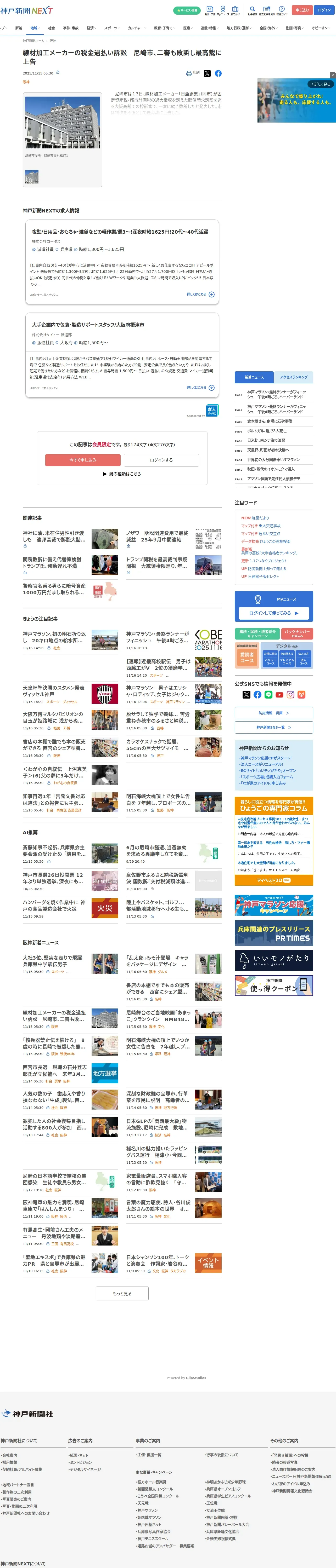Screen dimensions: 336x1568
Task: Open the イベント情報 thumbnail
Action: [209, 1263]
